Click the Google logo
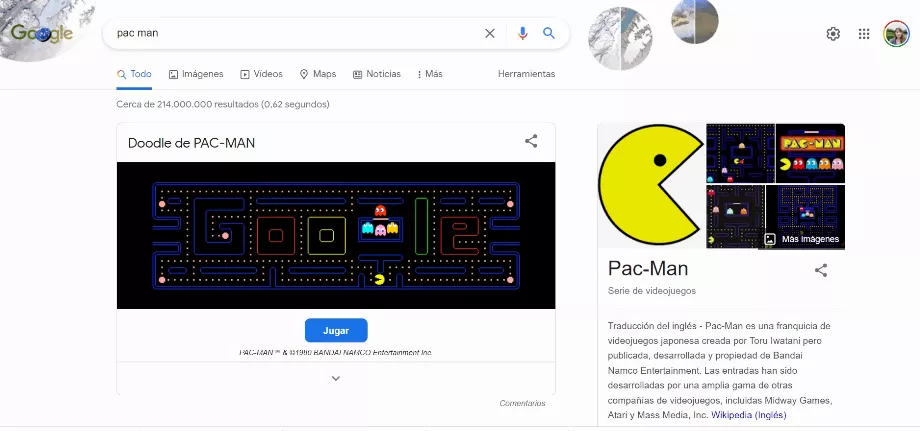Viewport: 920px width, 431px height. [41, 33]
